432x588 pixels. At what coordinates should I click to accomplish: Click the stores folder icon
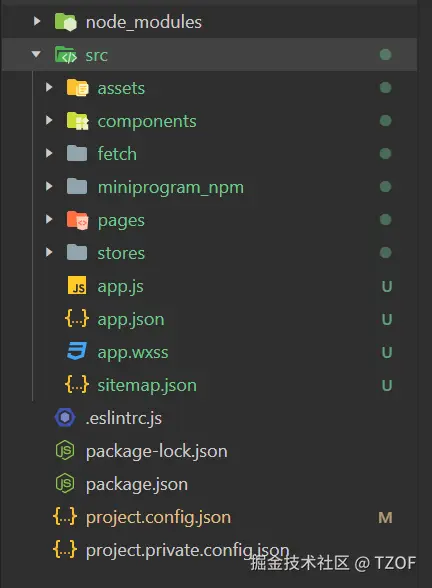coord(77,252)
